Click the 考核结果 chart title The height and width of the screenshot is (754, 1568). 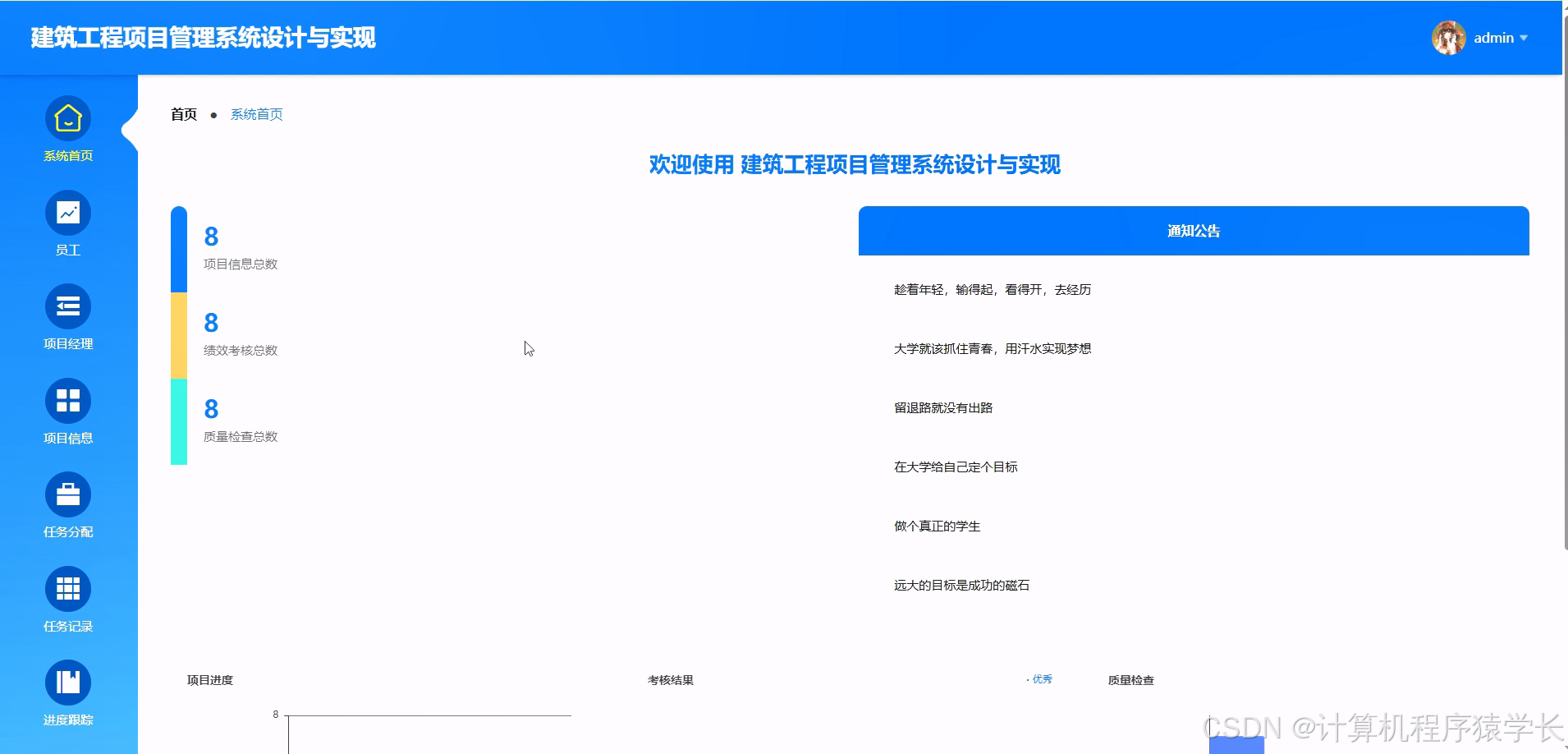tap(671, 680)
